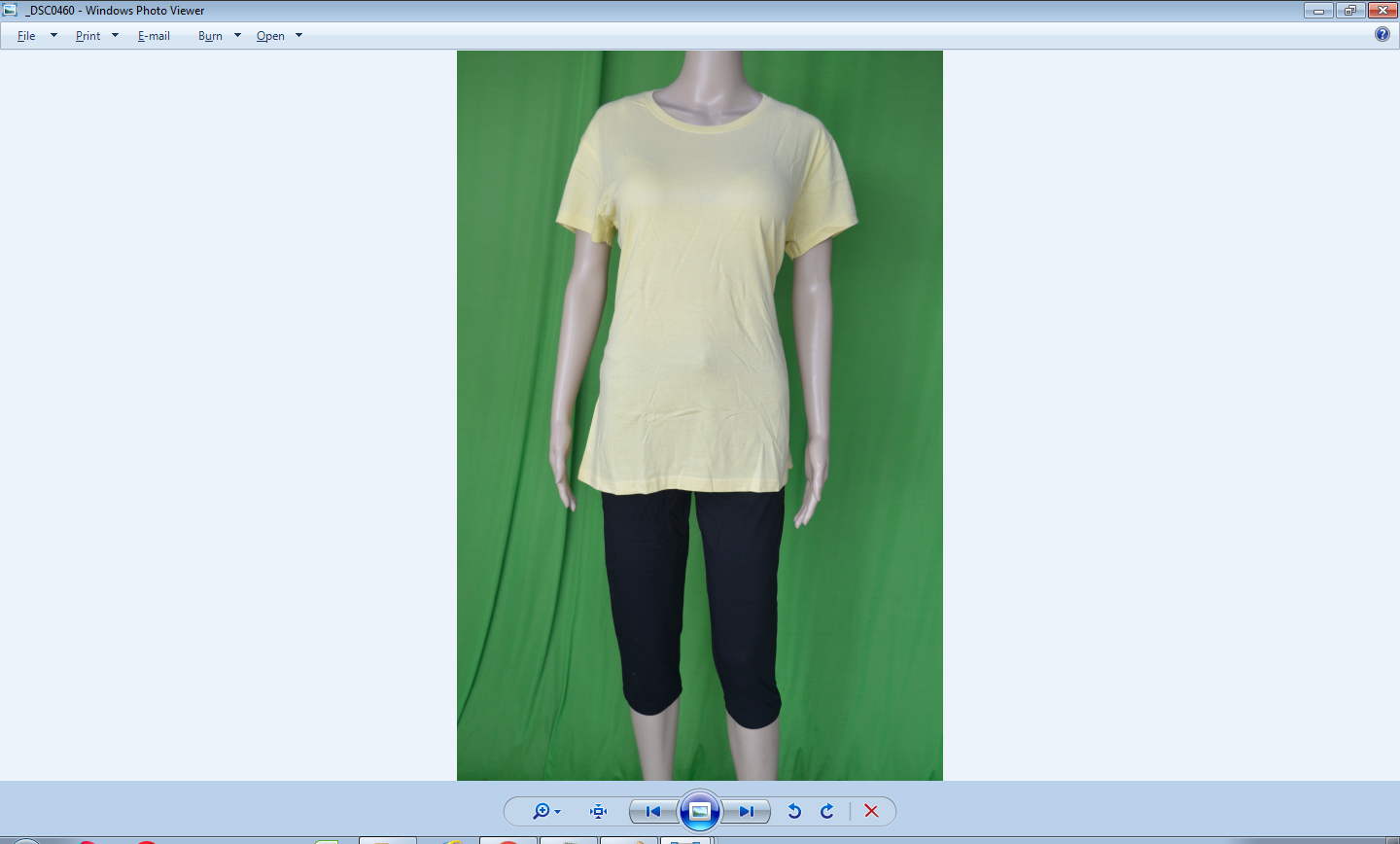Open the Print menu

[87, 36]
